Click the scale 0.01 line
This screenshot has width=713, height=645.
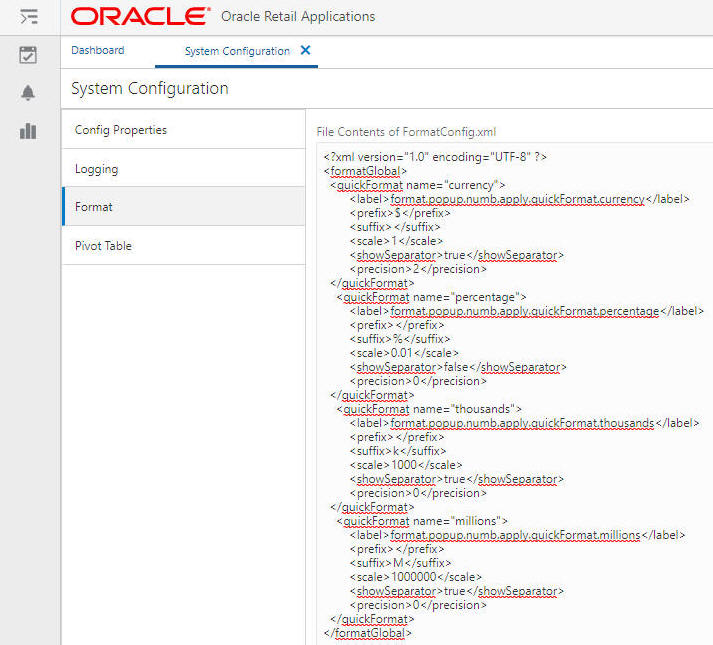(x=404, y=353)
